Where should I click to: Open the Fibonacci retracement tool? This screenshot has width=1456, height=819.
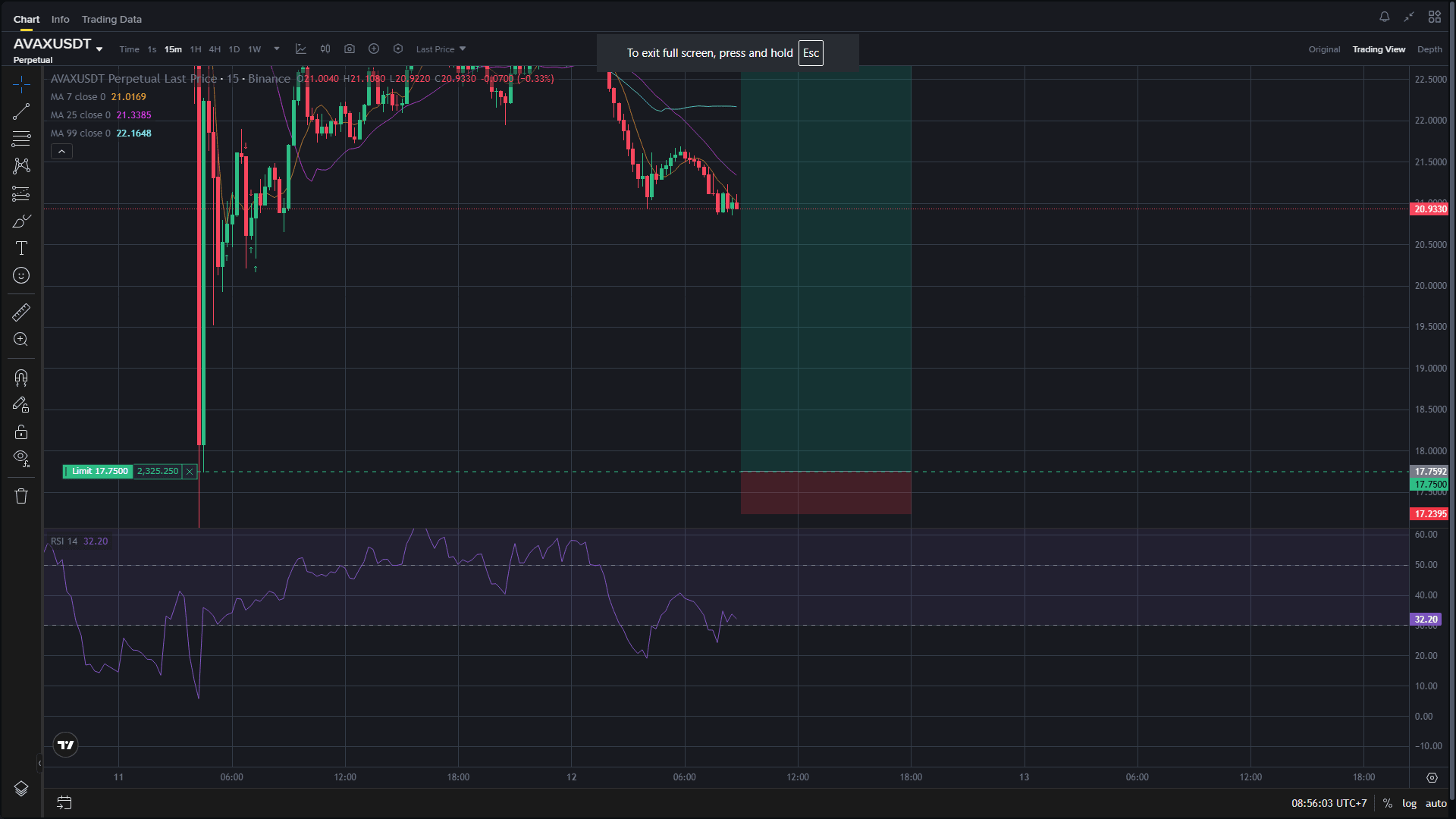(21, 139)
